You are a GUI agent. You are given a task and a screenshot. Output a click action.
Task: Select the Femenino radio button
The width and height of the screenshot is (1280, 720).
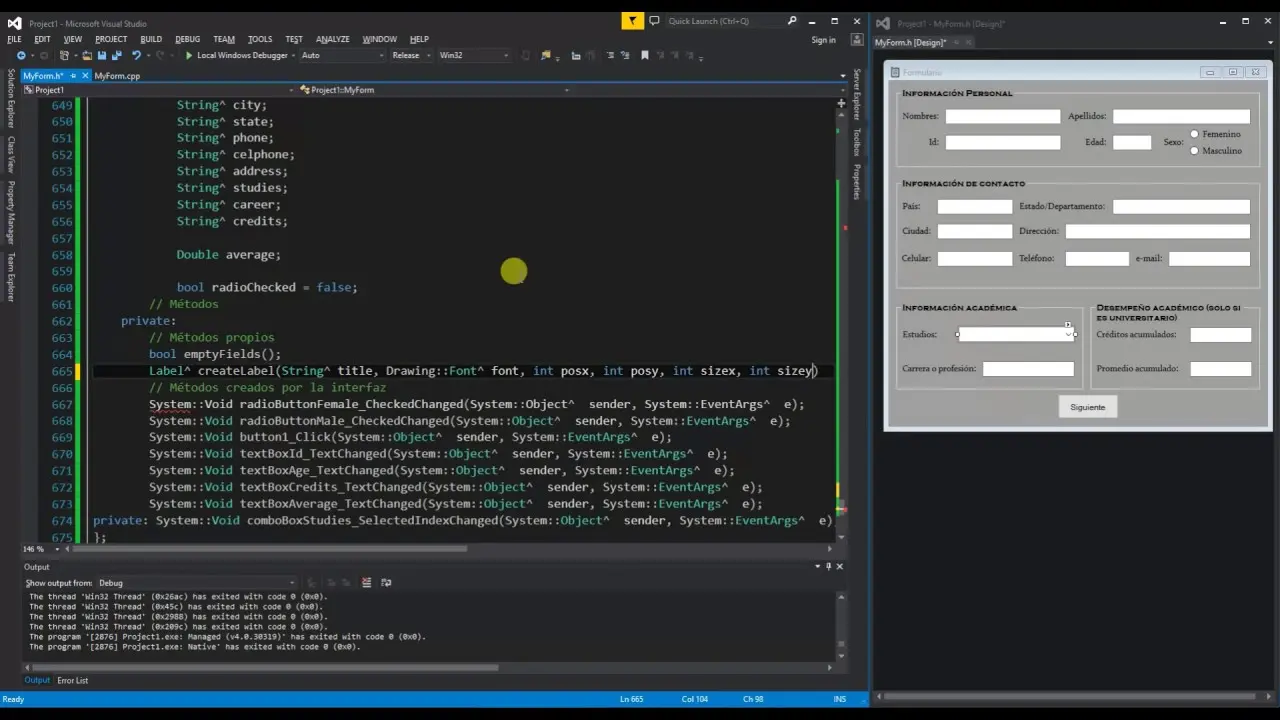click(1194, 134)
